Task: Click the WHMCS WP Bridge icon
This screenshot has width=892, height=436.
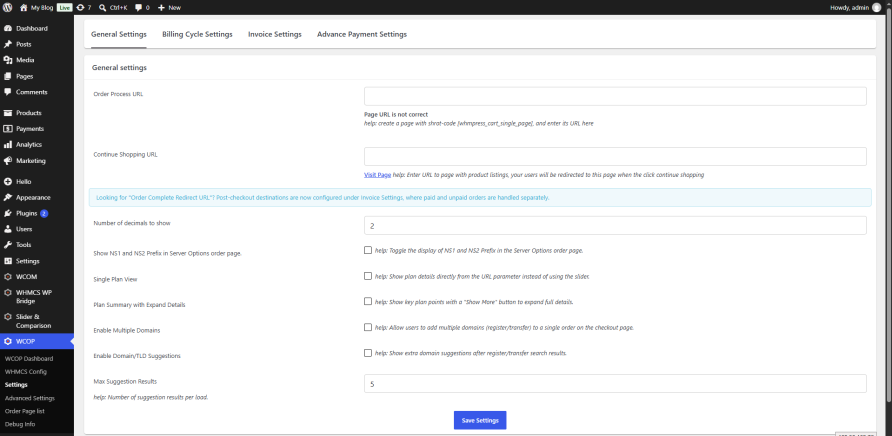Action: pos(8,293)
